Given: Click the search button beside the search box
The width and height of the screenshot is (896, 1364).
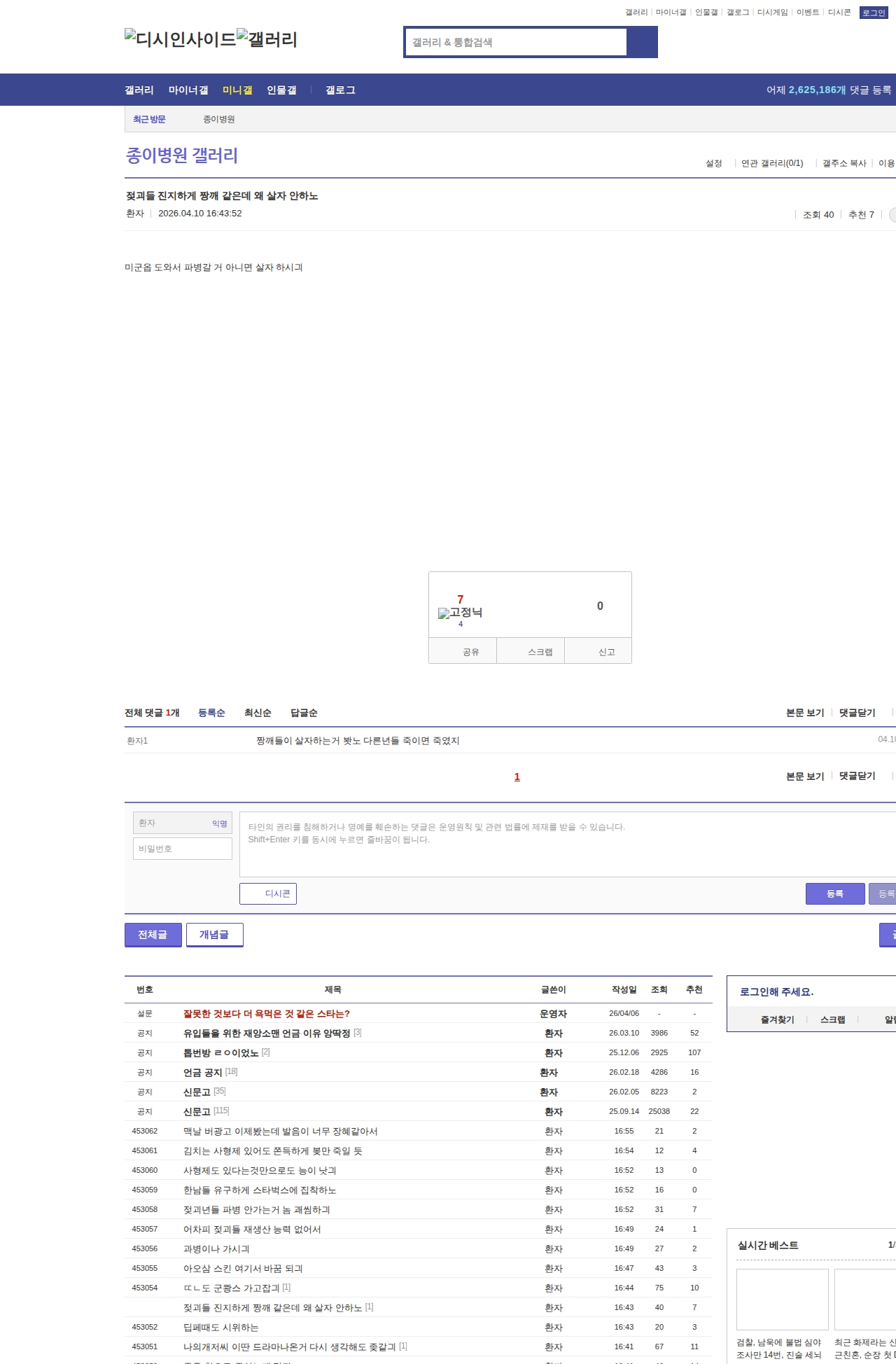Looking at the screenshot, I should [642, 42].
